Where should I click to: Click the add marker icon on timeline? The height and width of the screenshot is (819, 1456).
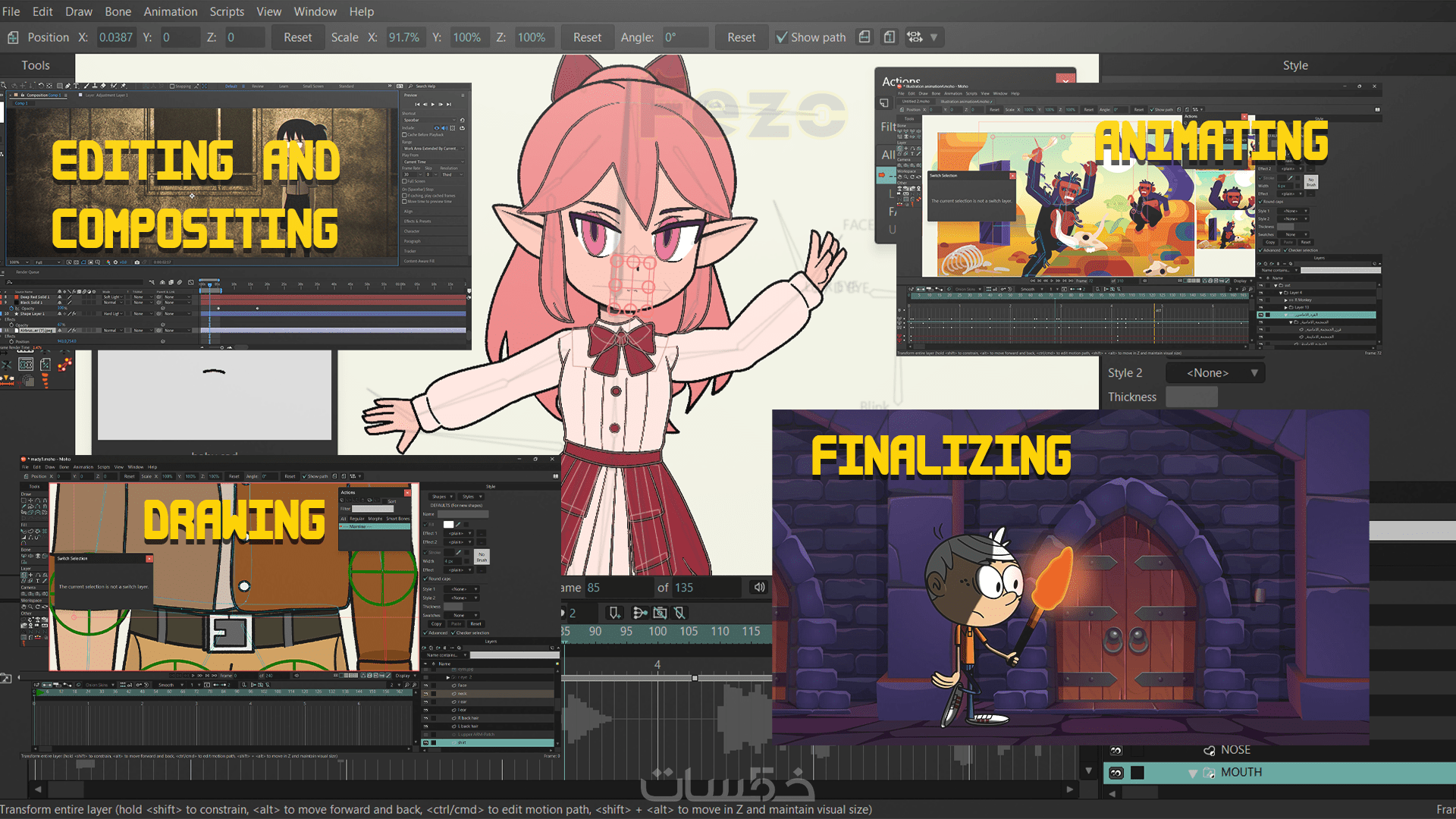pyautogui.click(x=614, y=613)
